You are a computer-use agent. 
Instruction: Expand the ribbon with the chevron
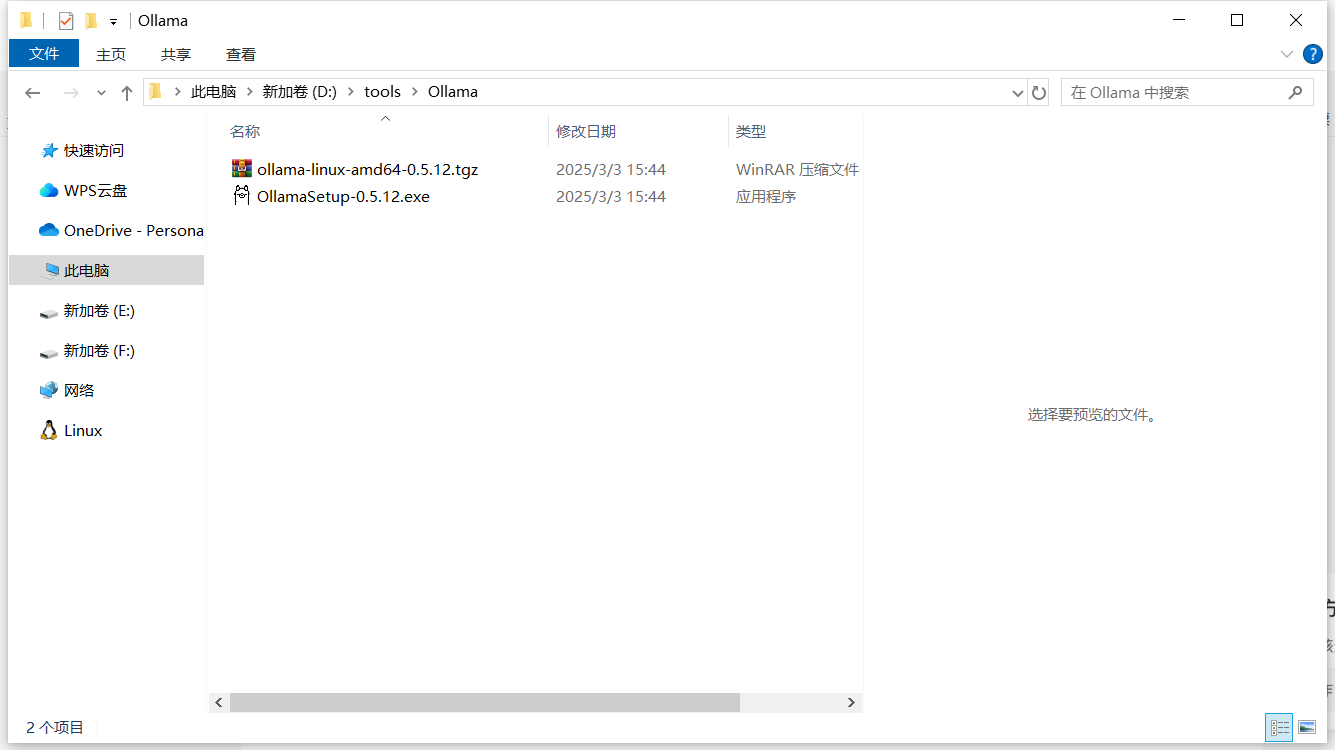click(x=1286, y=53)
